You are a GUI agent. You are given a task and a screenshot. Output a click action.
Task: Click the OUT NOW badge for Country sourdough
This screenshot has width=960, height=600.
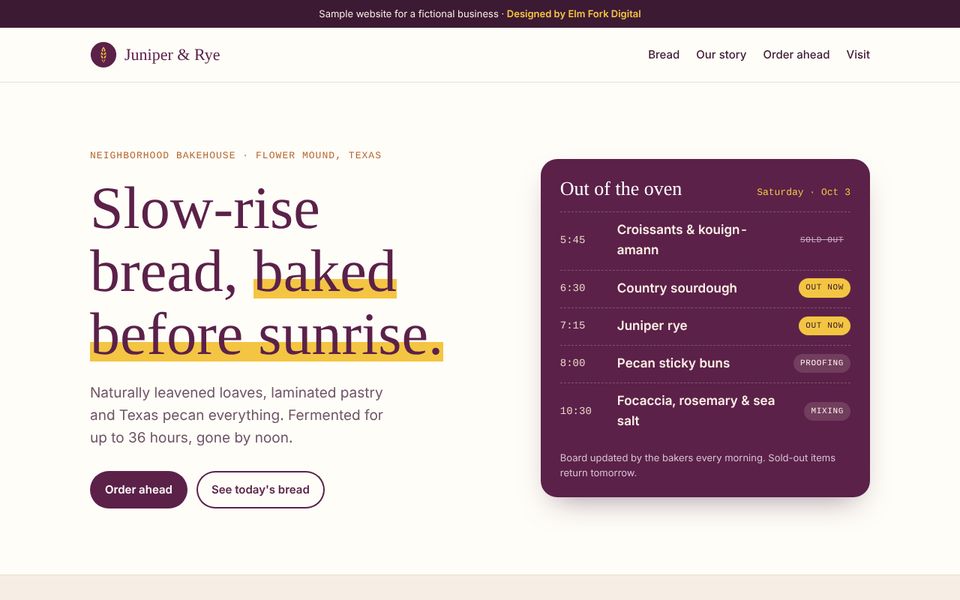(824, 287)
